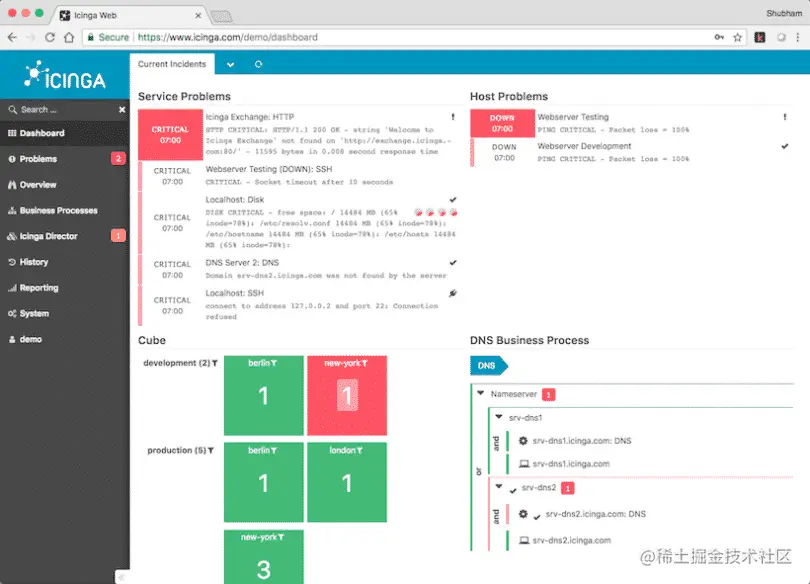
Task: Click acknowledged checkmark on DNS Server 2 row
Action: click(453, 263)
